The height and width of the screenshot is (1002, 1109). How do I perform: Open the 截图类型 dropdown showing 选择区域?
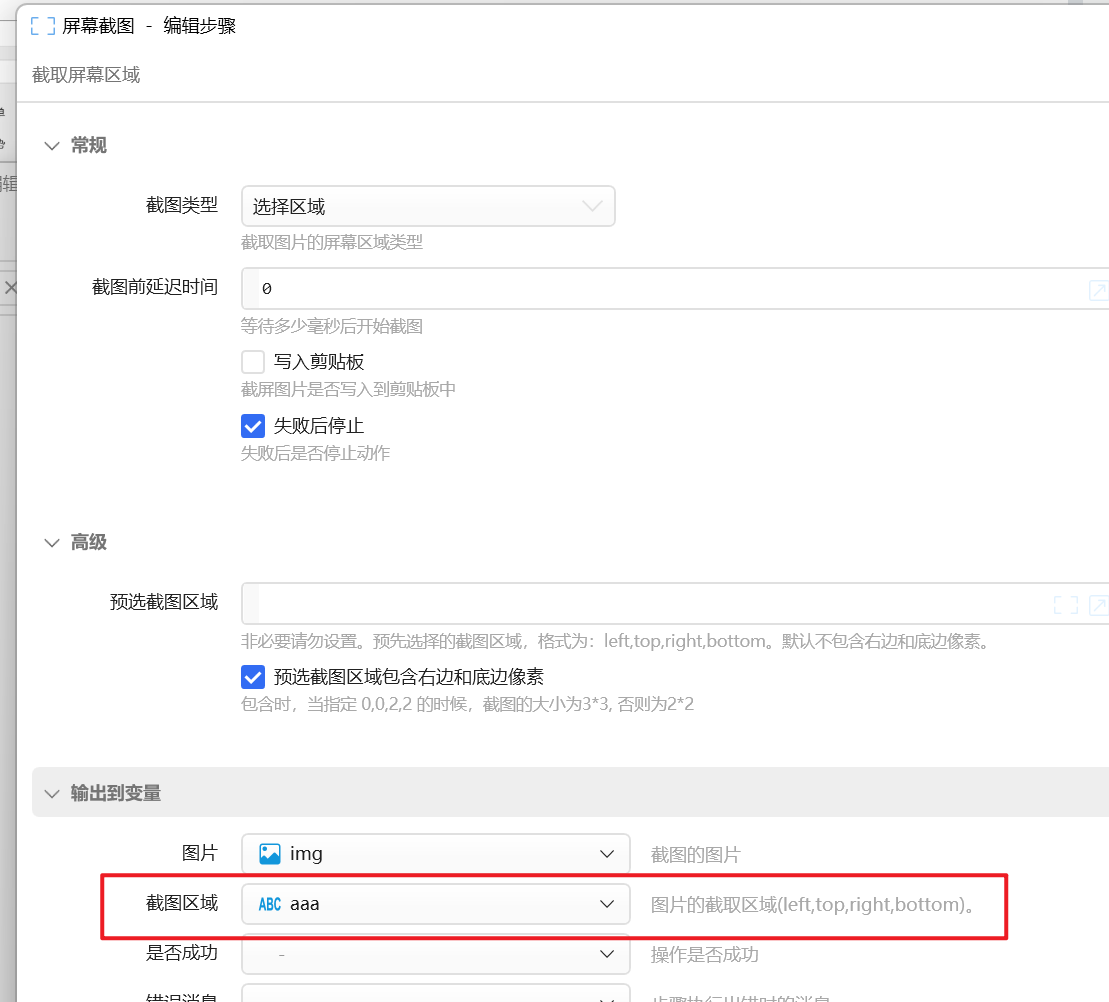coord(428,207)
